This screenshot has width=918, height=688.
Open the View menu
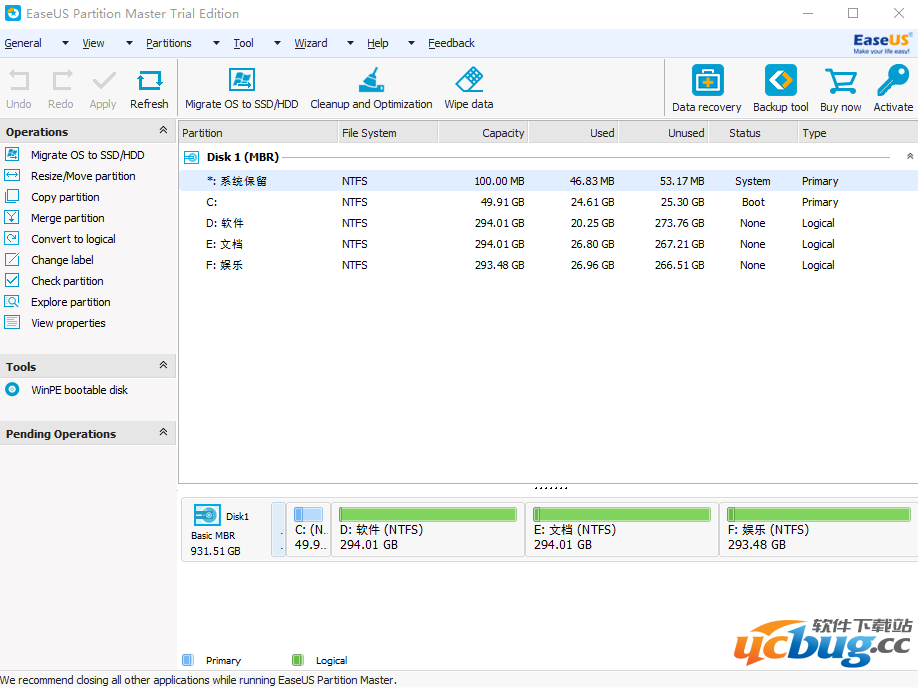tap(93, 43)
